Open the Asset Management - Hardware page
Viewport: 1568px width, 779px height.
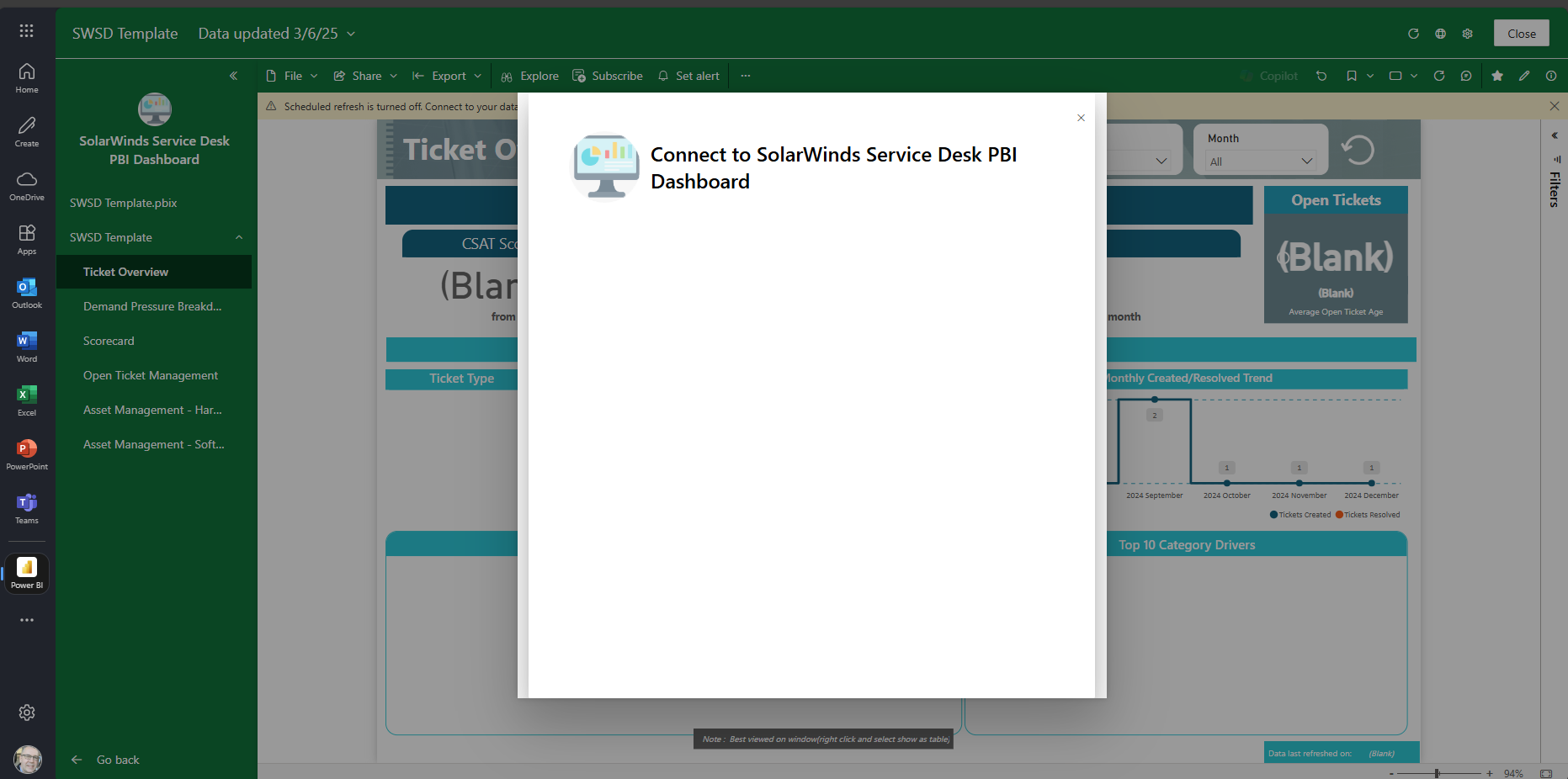[154, 410]
